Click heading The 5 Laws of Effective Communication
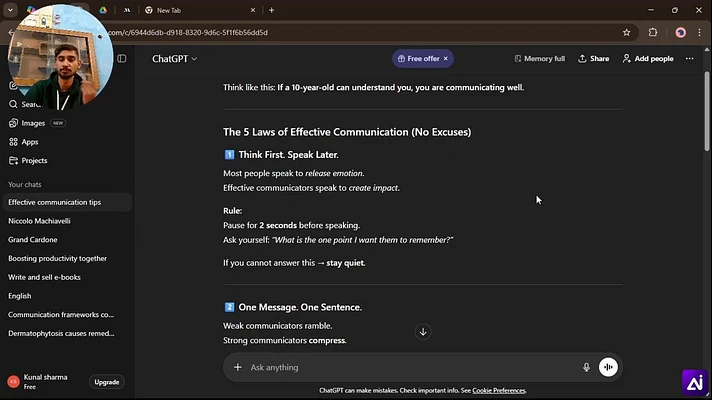Image resolution: width=712 pixels, height=400 pixels. click(347, 132)
